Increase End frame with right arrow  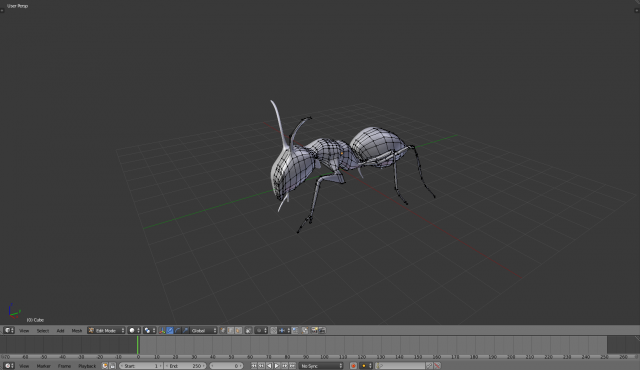[204, 366]
